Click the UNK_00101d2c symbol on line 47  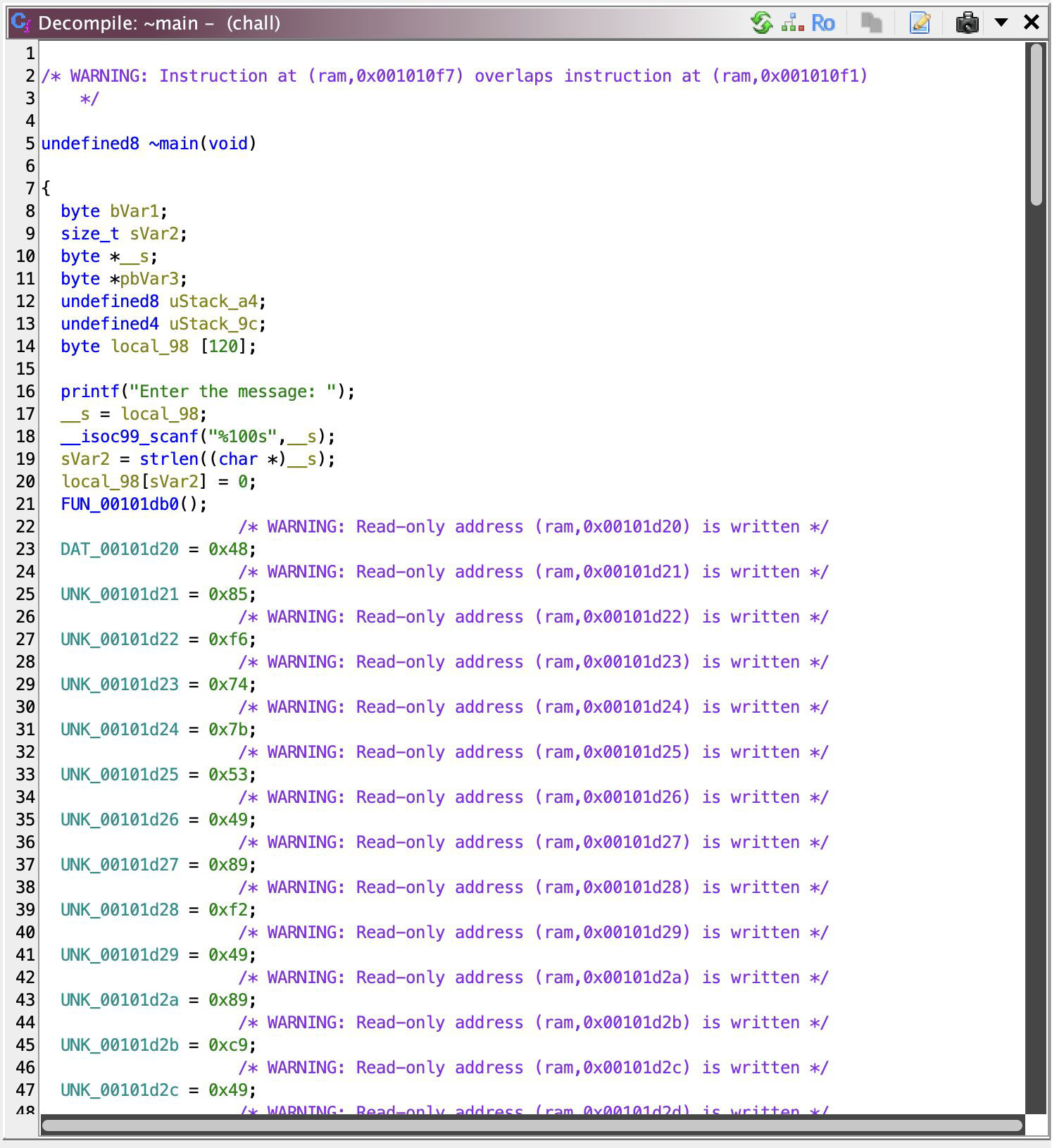point(119,1090)
